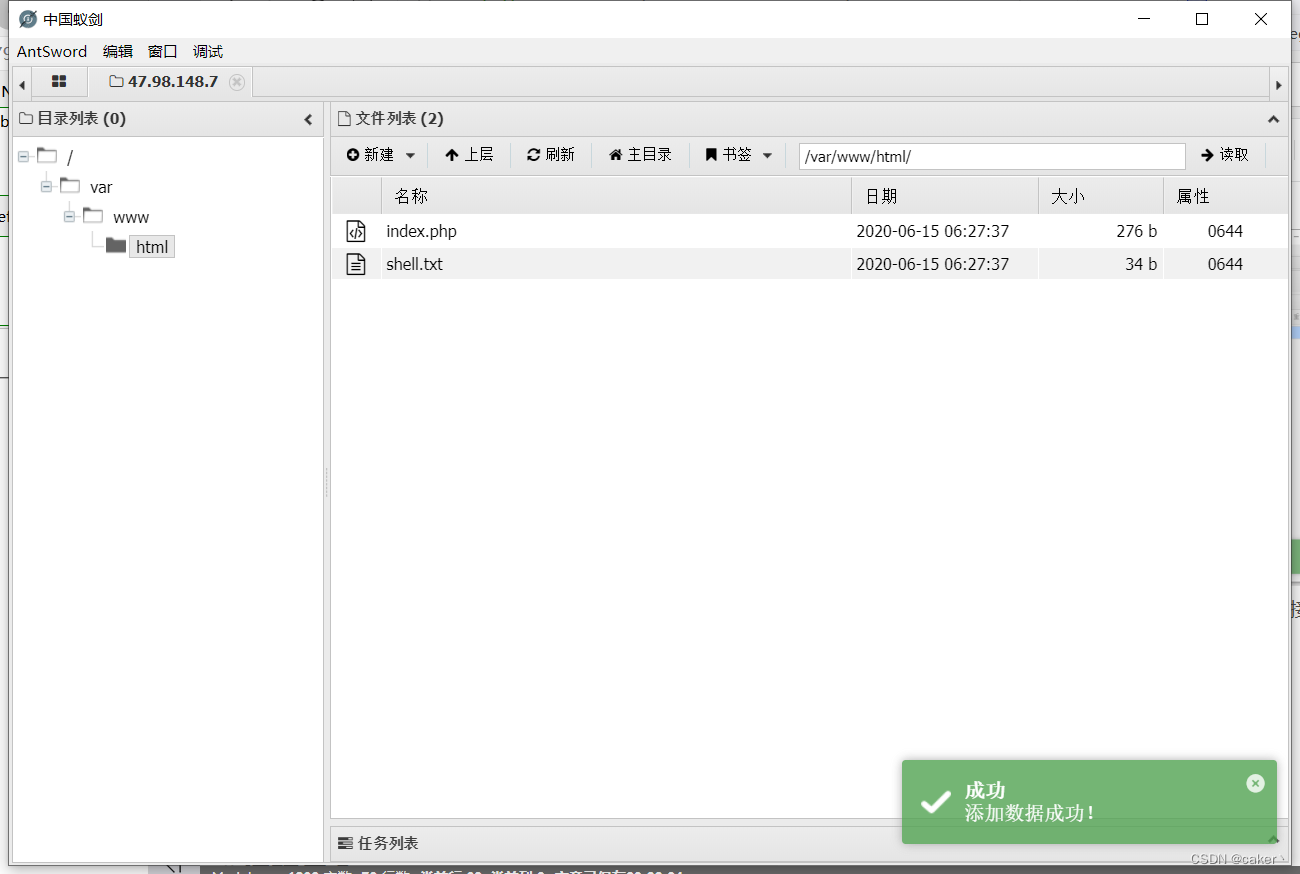Open the 编辑 menu
Image resolution: width=1300 pixels, height=874 pixels.
[x=118, y=51]
